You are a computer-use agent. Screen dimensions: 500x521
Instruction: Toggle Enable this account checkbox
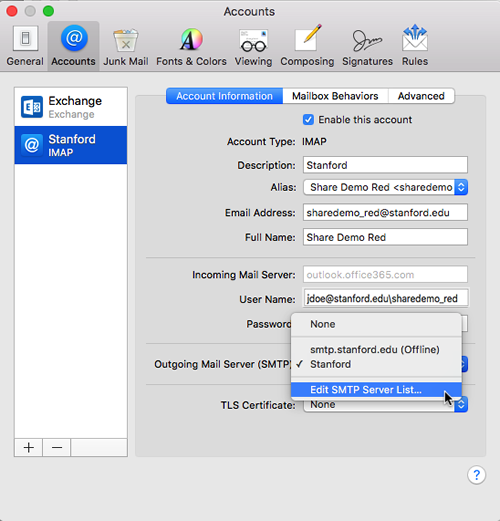[x=308, y=120]
